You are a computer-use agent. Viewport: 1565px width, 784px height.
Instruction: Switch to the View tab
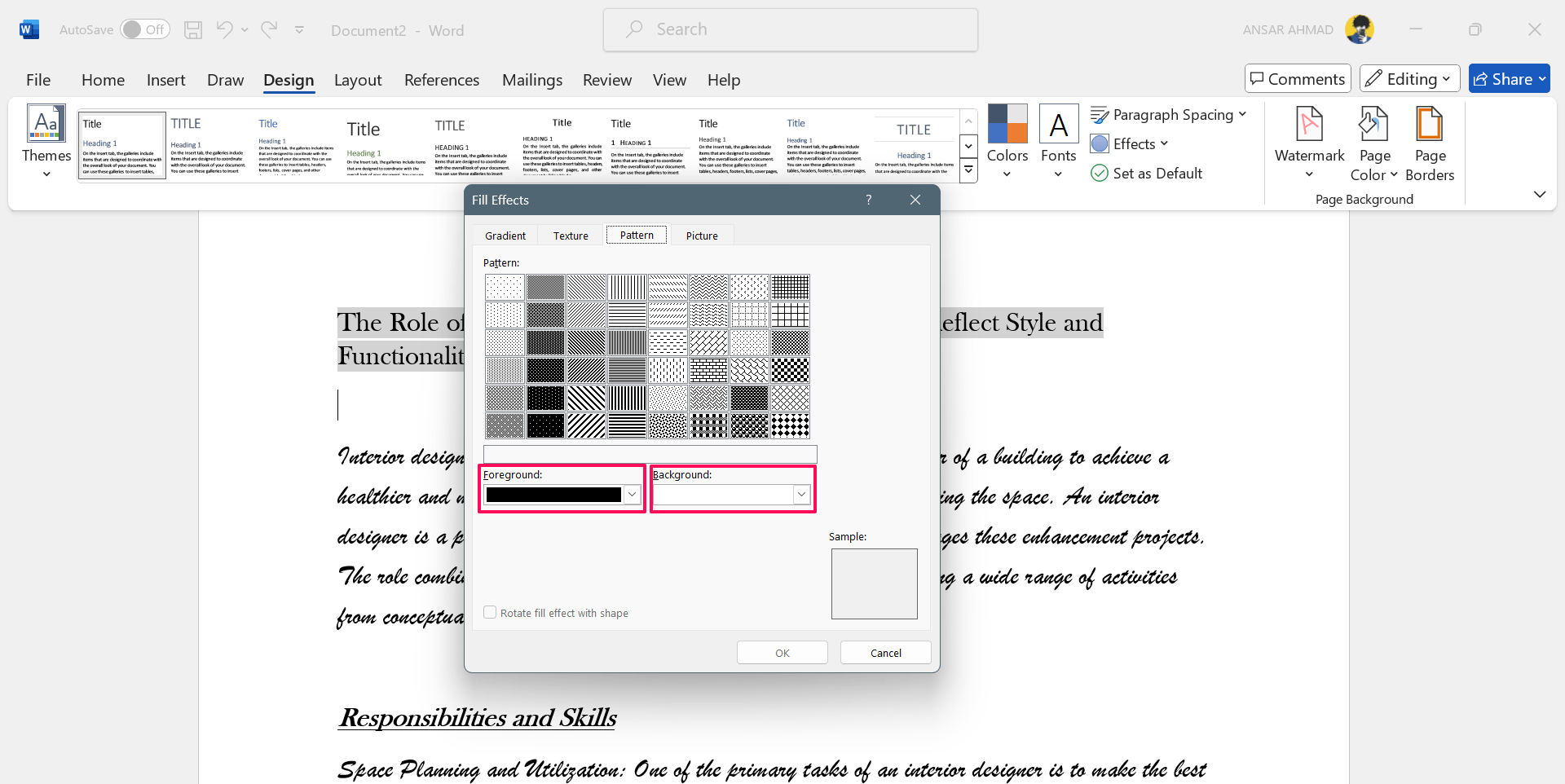(669, 80)
